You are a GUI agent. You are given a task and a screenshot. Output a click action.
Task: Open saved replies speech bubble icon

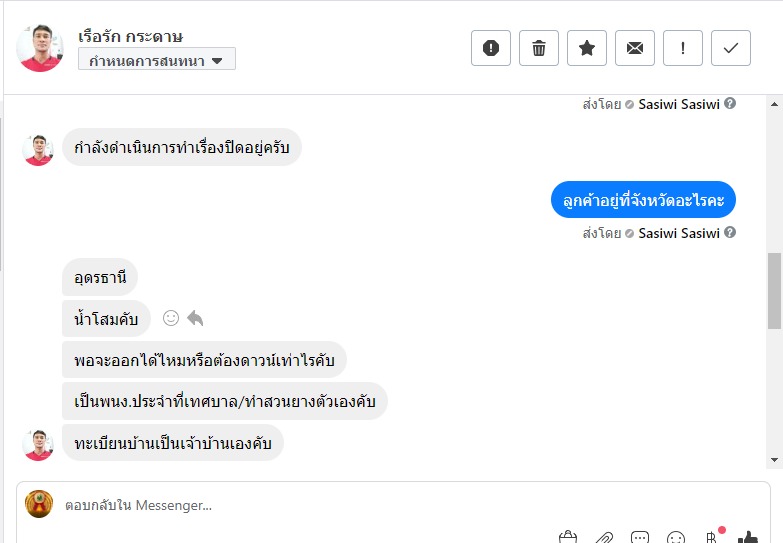640,537
